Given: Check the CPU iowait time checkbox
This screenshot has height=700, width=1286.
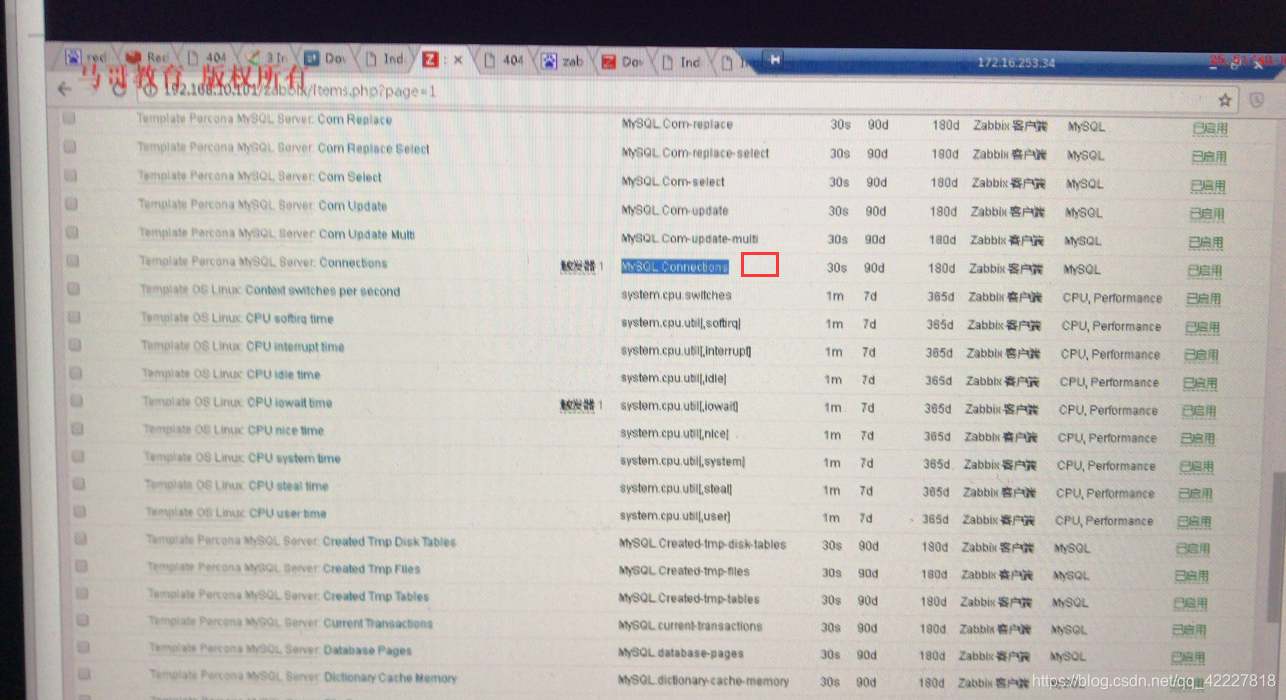Looking at the screenshot, I should coord(76,400).
